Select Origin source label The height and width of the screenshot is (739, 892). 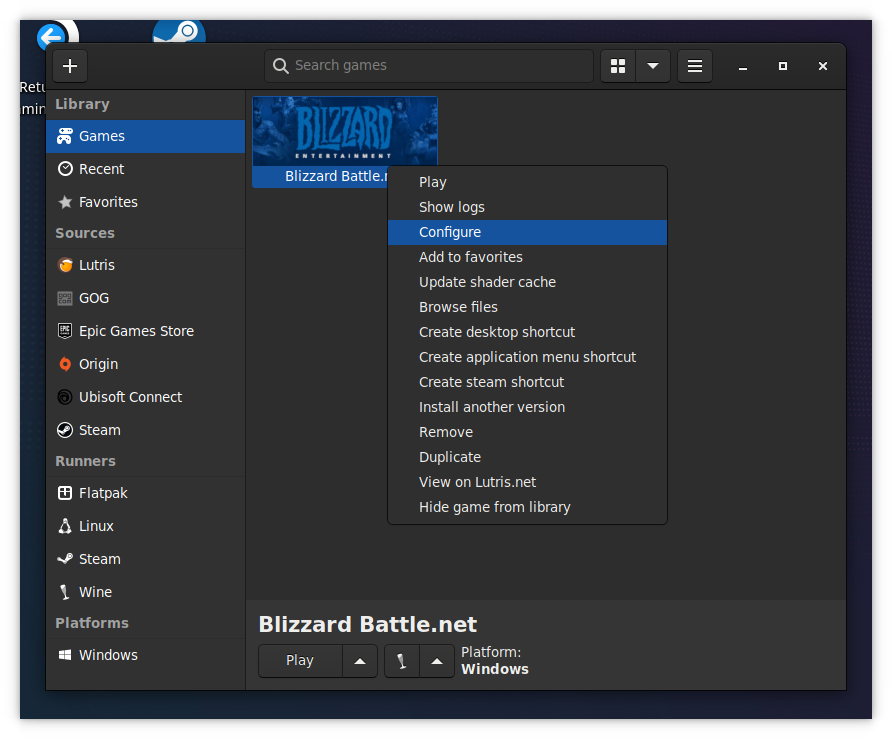tap(98, 364)
